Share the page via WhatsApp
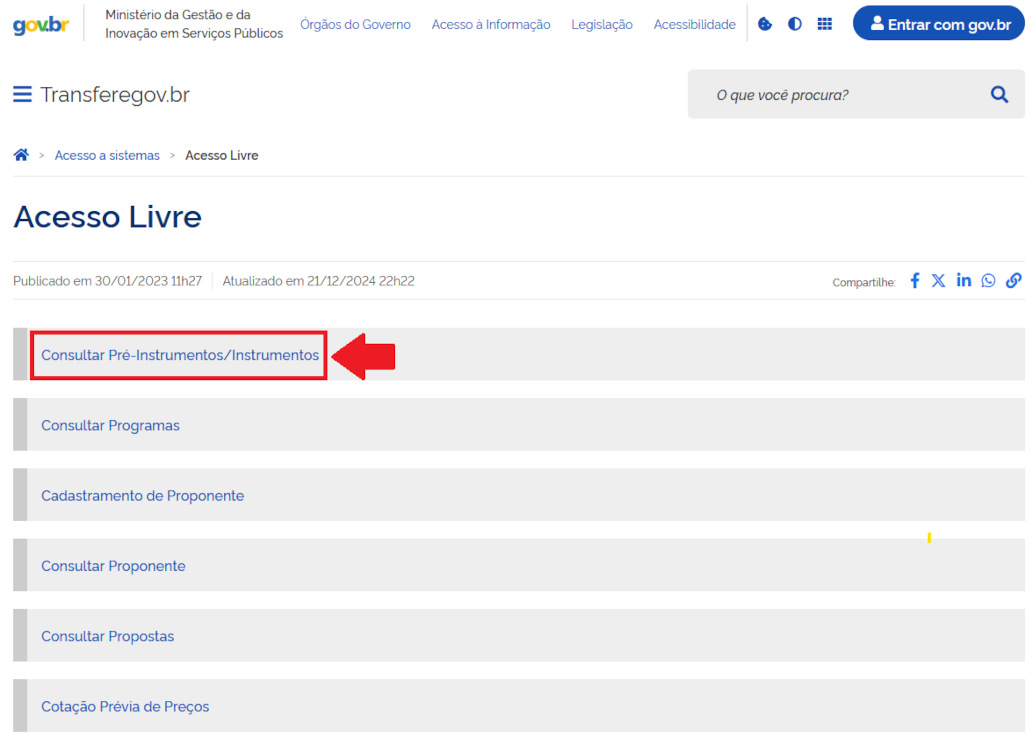 988,281
